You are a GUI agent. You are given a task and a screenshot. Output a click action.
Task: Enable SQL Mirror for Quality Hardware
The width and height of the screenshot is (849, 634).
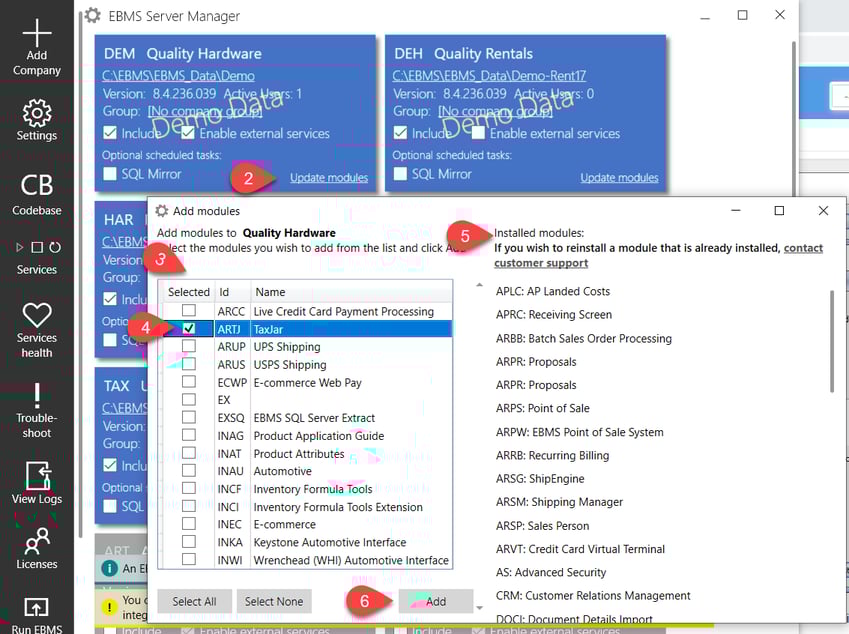(x=111, y=172)
